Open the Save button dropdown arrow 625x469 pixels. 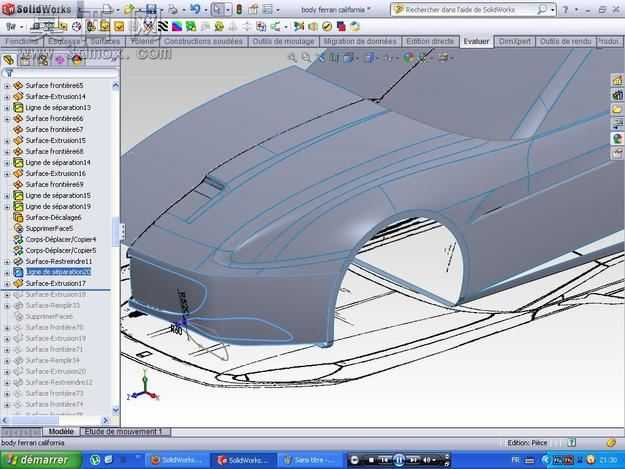coord(161,10)
